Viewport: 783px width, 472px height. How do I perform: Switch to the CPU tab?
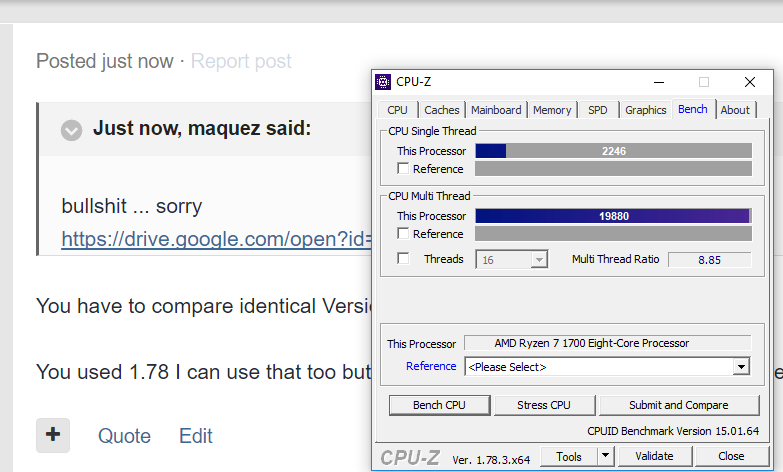click(x=397, y=110)
